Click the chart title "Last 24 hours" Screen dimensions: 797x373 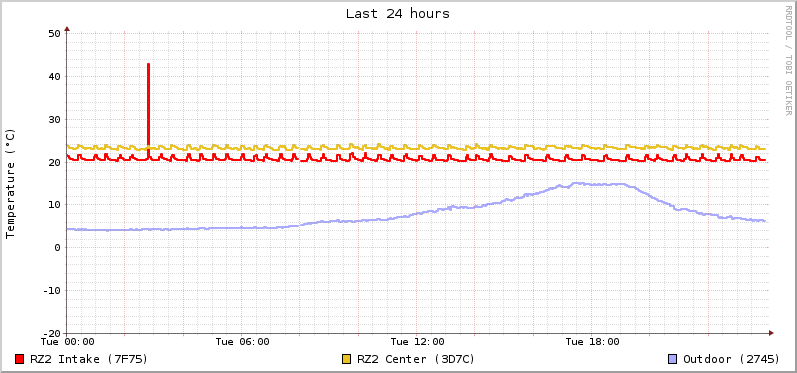pos(398,14)
